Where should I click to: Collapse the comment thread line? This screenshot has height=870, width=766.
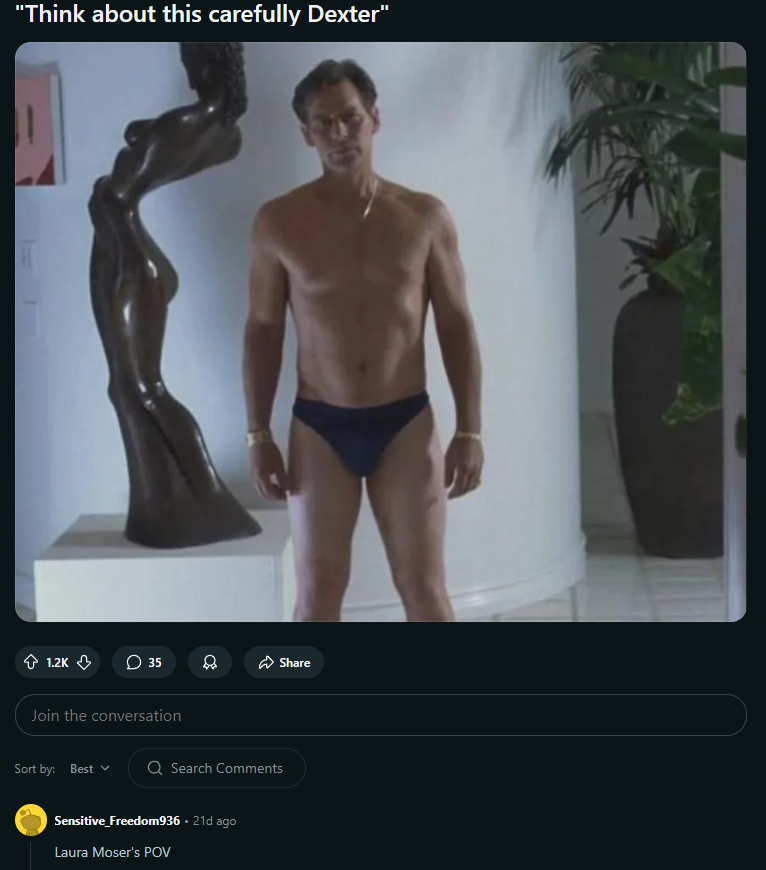(31, 856)
